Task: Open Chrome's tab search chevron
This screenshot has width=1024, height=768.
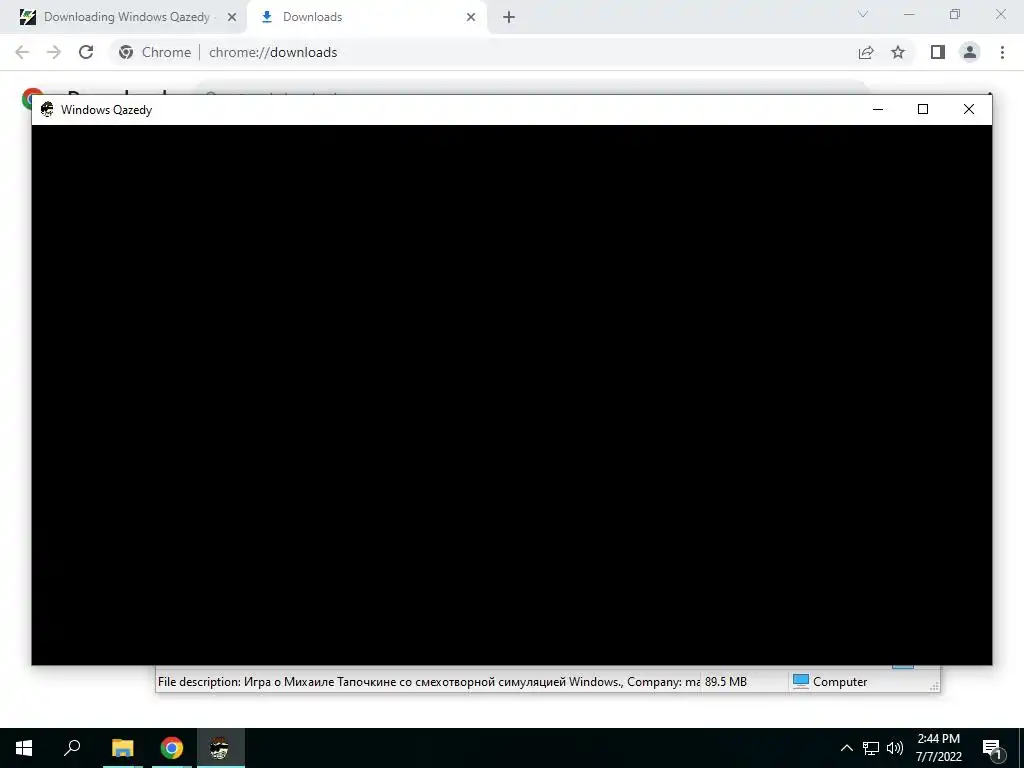Action: 863,14
